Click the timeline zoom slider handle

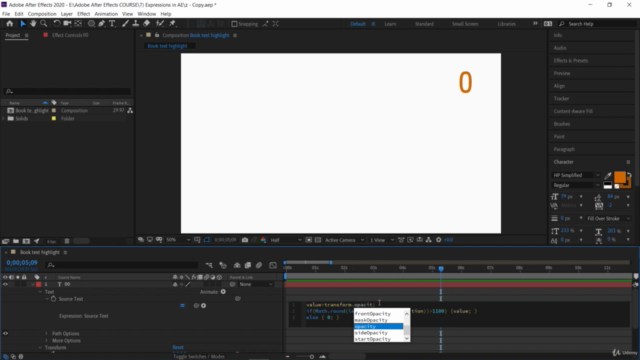click(312, 357)
